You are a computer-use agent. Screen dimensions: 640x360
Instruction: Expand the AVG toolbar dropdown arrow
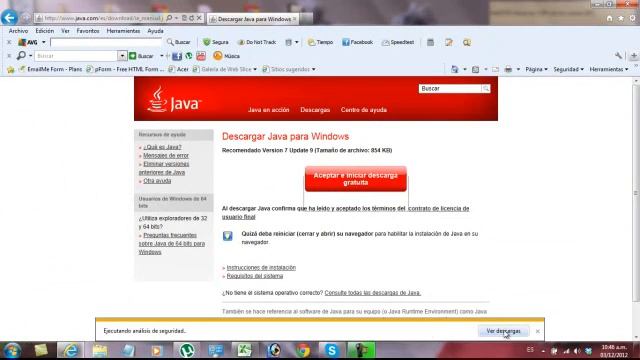coord(44,42)
